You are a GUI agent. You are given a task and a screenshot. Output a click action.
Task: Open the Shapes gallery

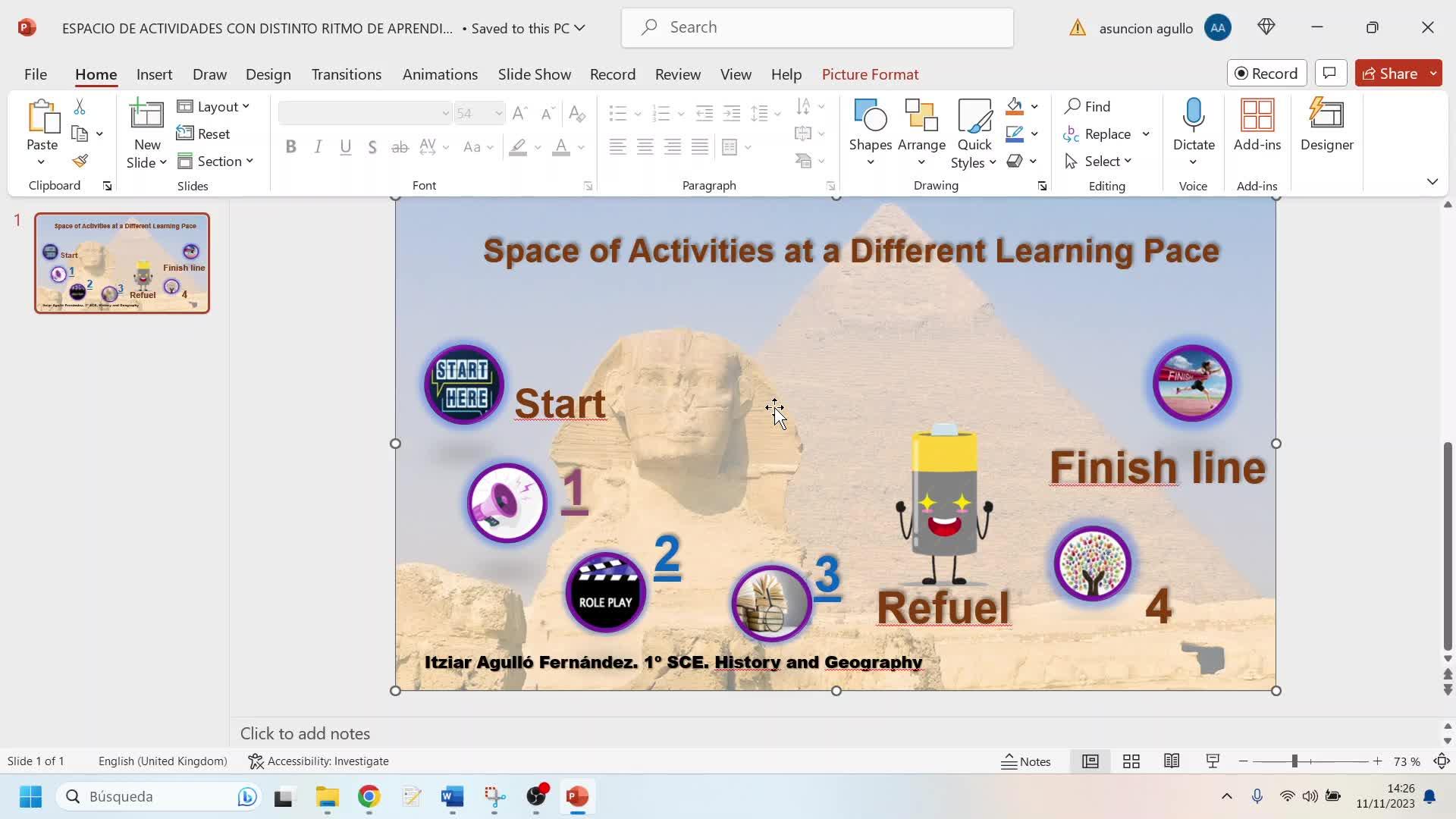click(870, 125)
